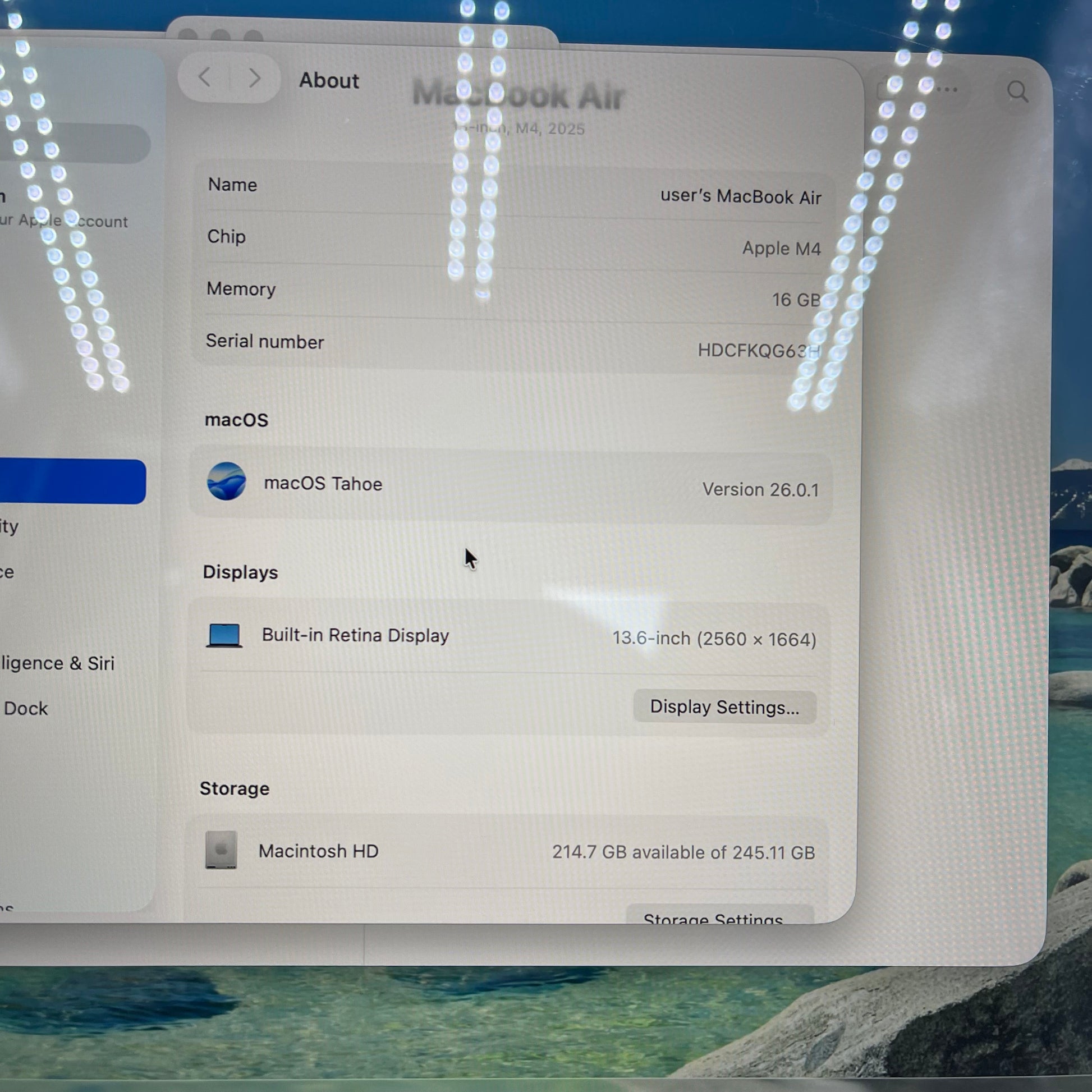Click the Macintosh HD drive icon
Viewport: 1092px width, 1092px height.
[221, 850]
